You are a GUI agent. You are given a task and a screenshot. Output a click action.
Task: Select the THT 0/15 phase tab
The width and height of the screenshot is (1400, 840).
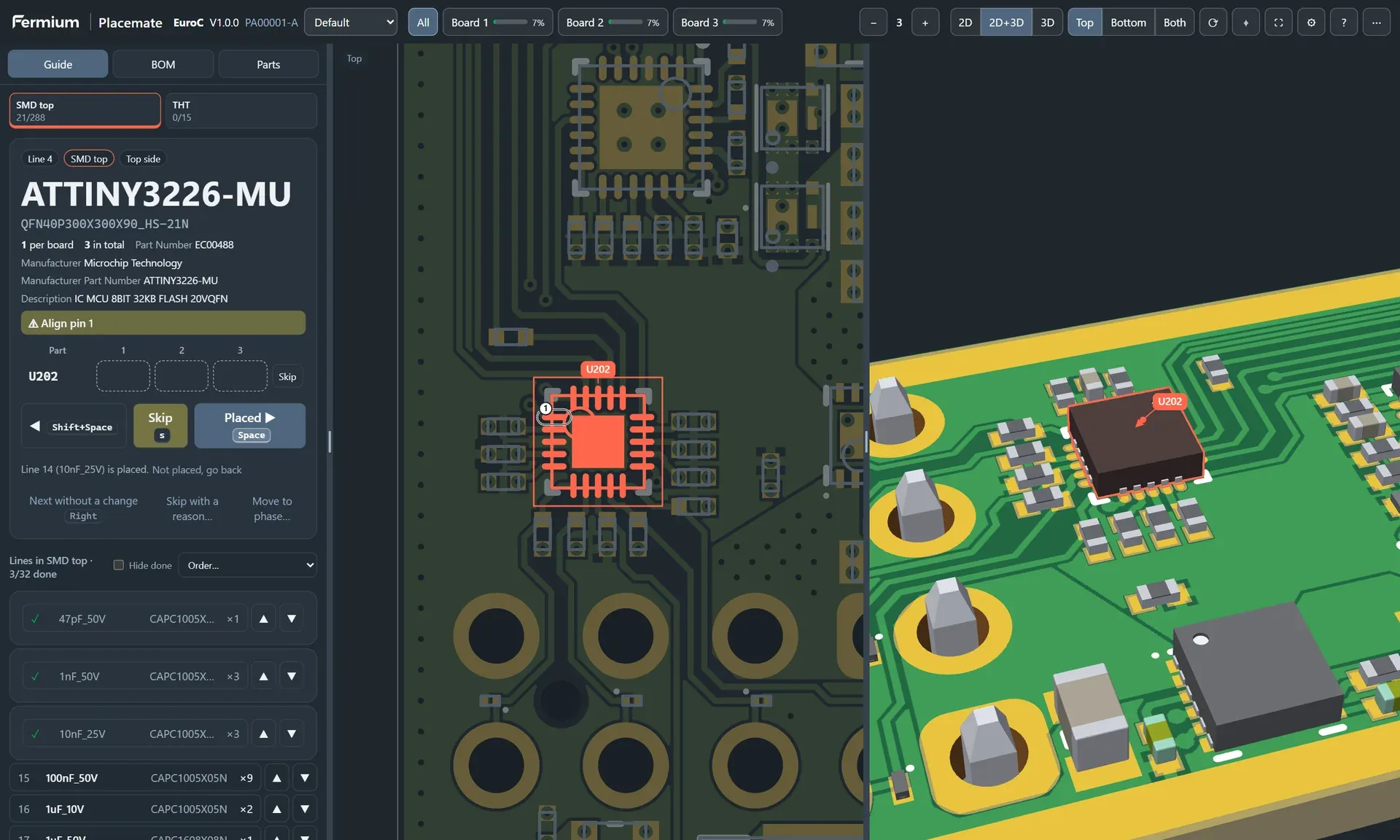click(241, 111)
